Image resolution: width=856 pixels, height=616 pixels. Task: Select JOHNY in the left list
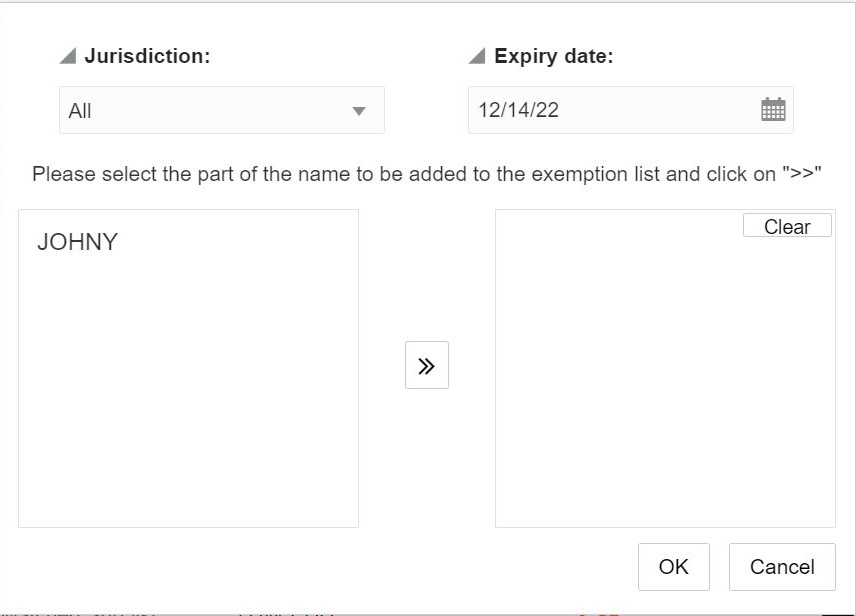pos(77,241)
